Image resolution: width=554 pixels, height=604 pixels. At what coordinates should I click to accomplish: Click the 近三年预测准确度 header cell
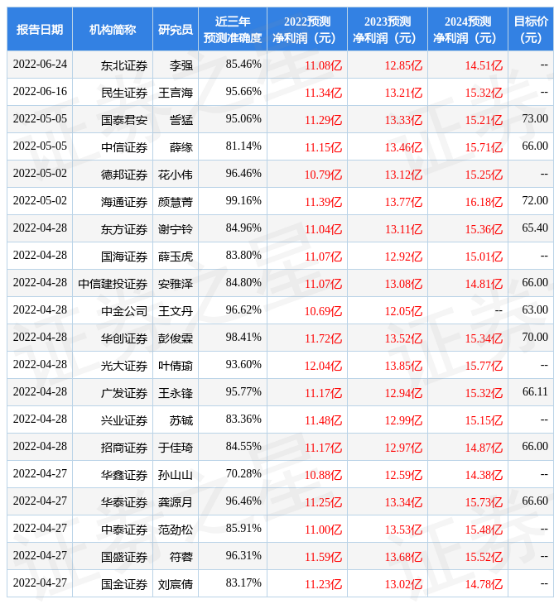pyautogui.click(x=233, y=29)
